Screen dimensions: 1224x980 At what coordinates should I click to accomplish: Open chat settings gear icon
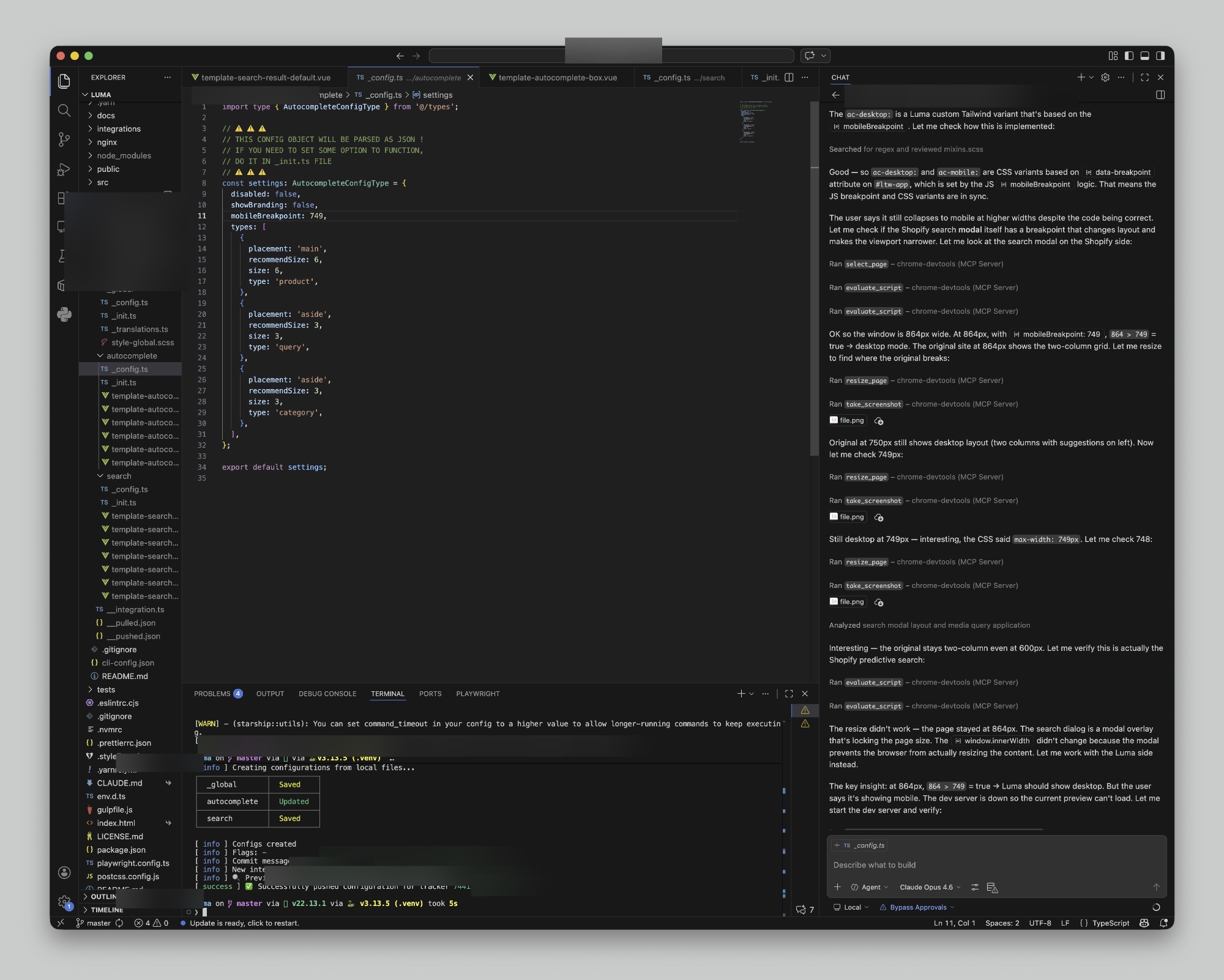[1105, 78]
